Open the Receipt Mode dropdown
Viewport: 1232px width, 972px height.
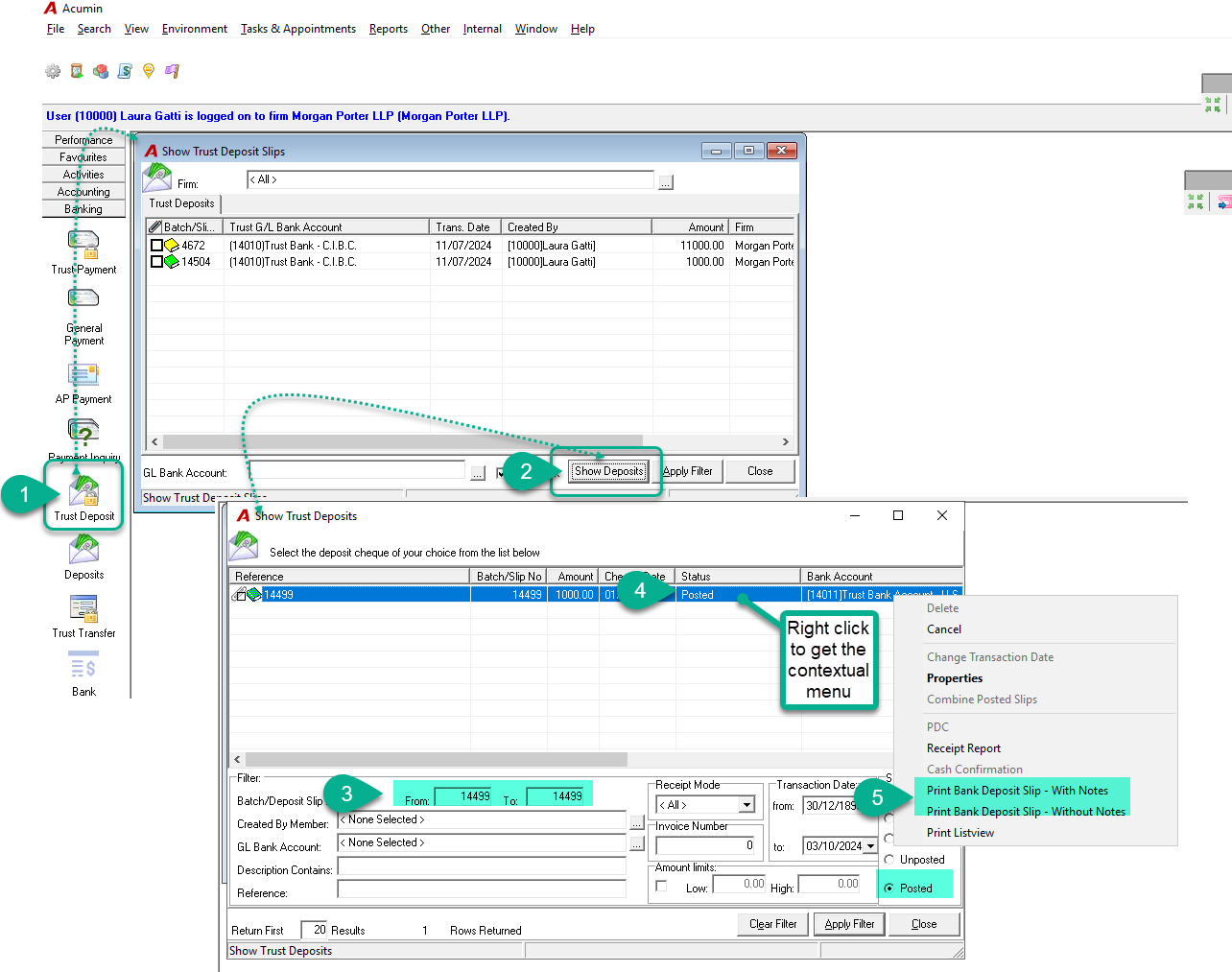click(746, 805)
